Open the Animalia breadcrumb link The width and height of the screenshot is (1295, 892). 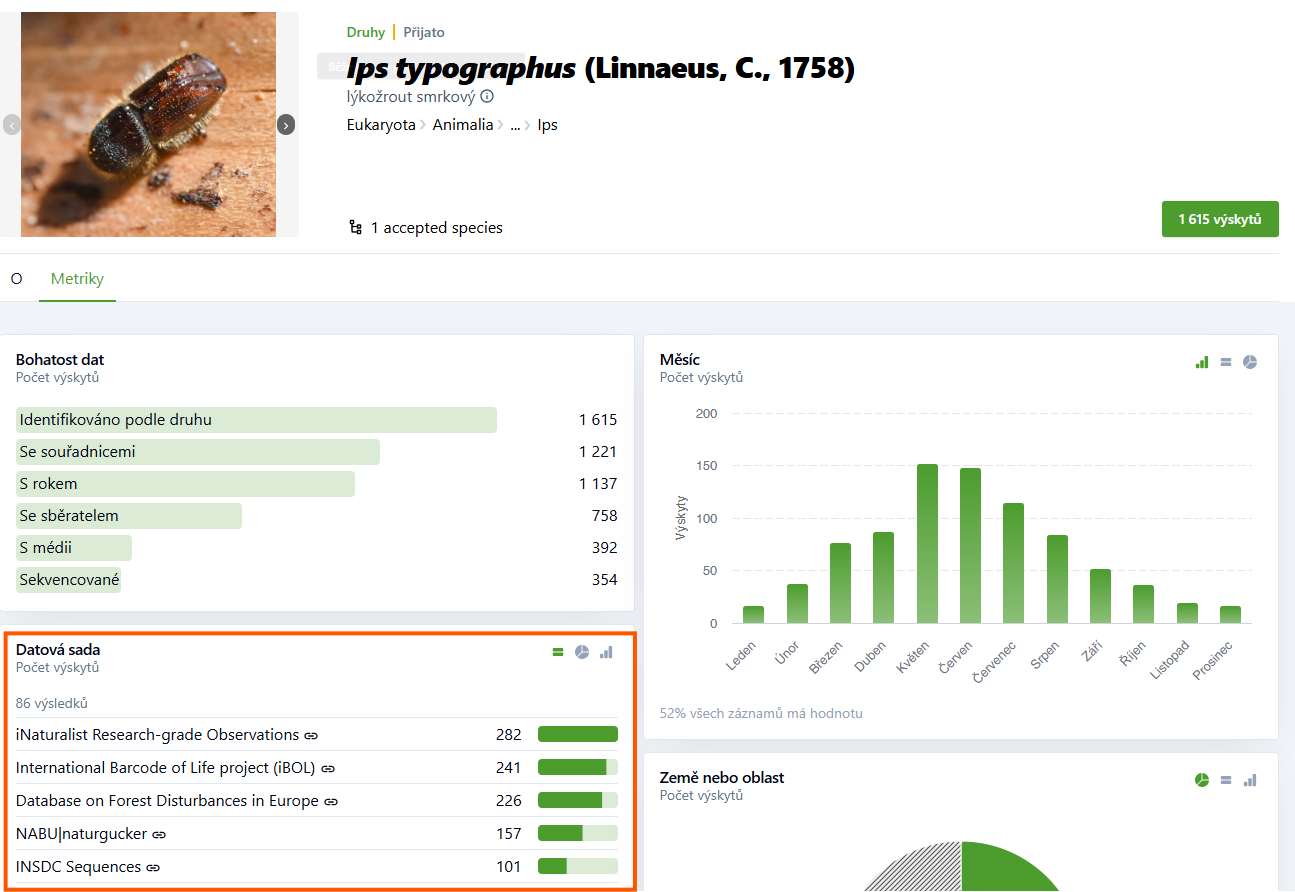[x=463, y=125]
